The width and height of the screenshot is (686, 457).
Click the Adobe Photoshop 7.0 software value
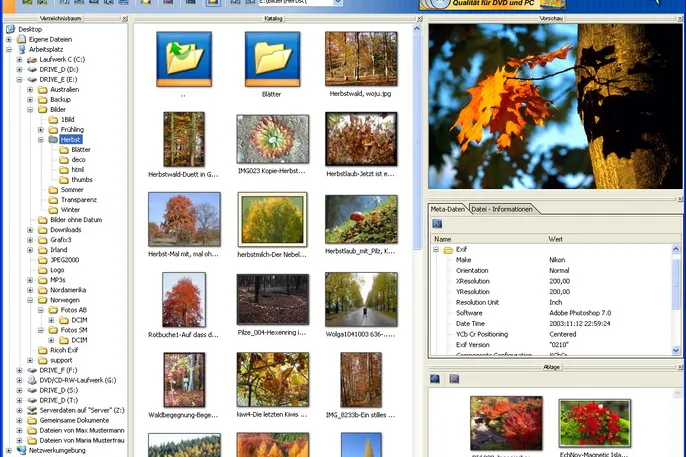[x=580, y=313]
